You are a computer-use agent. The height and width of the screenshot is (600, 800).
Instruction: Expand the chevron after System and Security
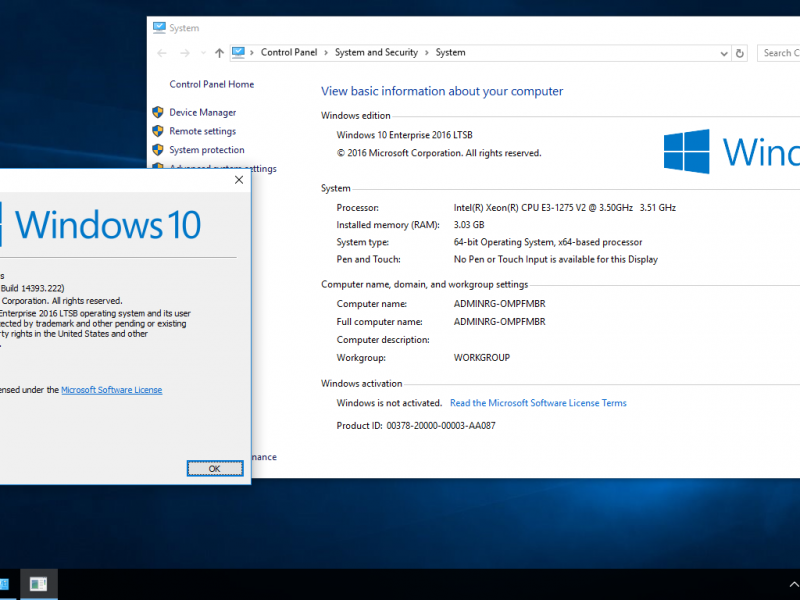(x=427, y=53)
